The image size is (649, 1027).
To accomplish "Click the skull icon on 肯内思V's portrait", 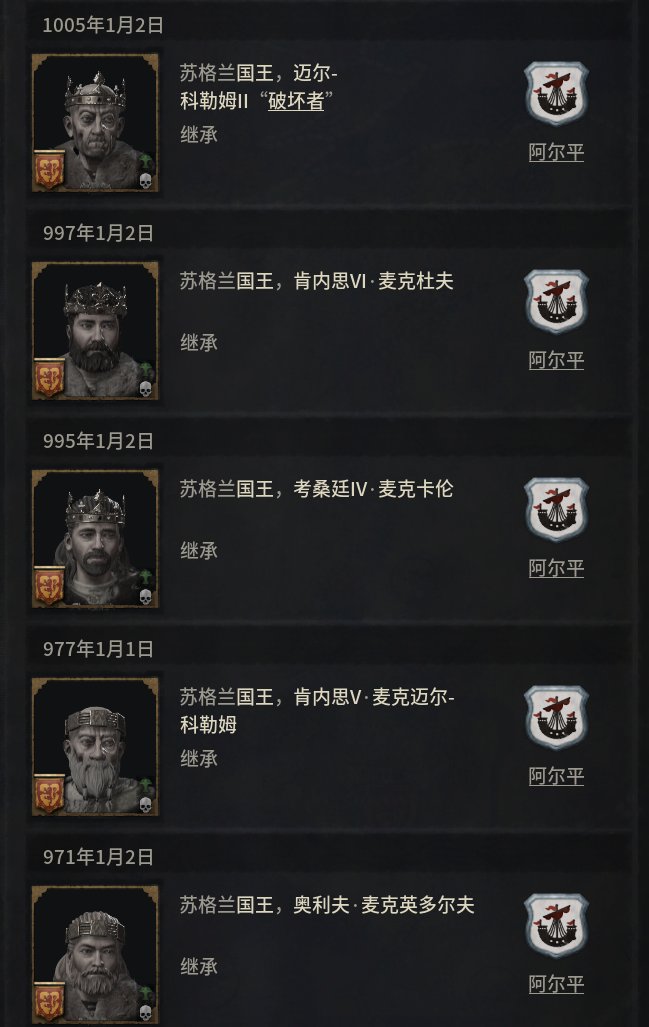I will (145, 805).
